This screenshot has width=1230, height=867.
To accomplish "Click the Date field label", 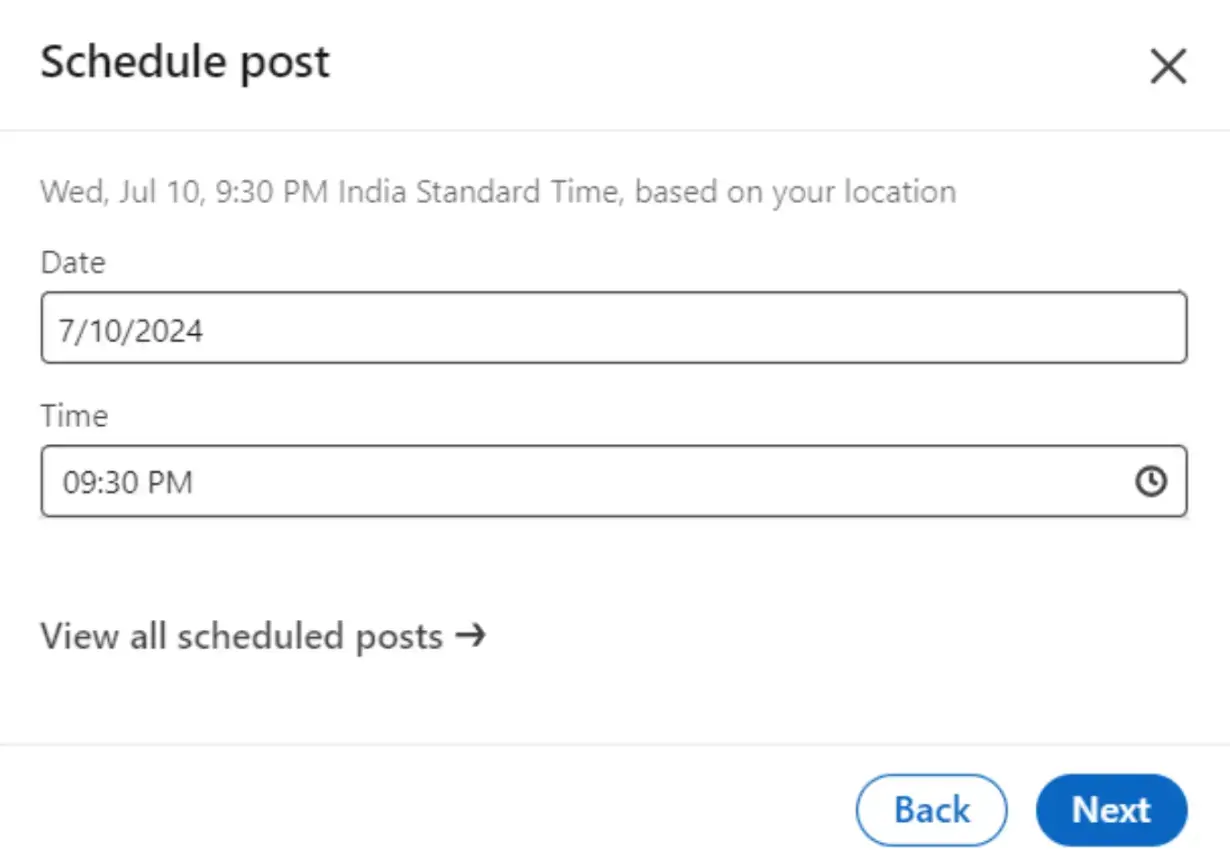I will click(x=72, y=262).
